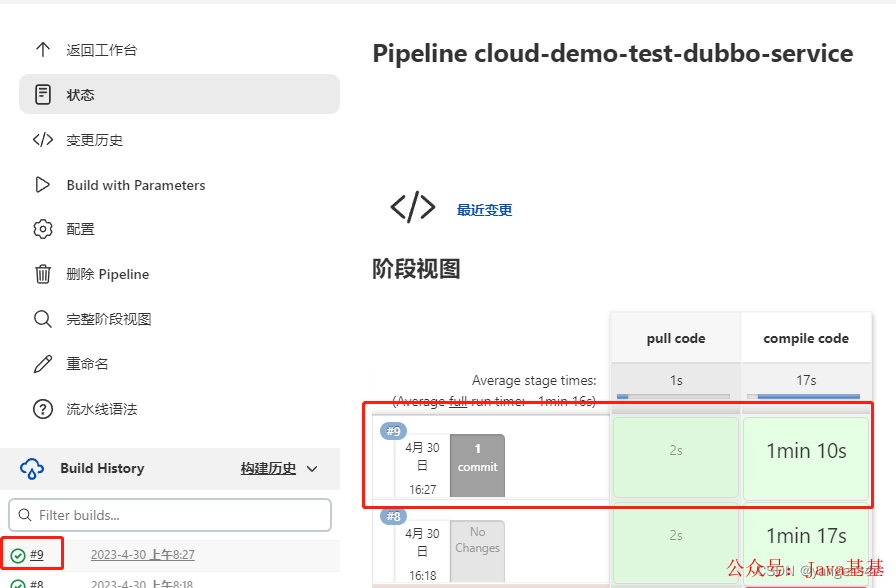
Task: Click the build #9 success status icon
Action: [18, 555]
